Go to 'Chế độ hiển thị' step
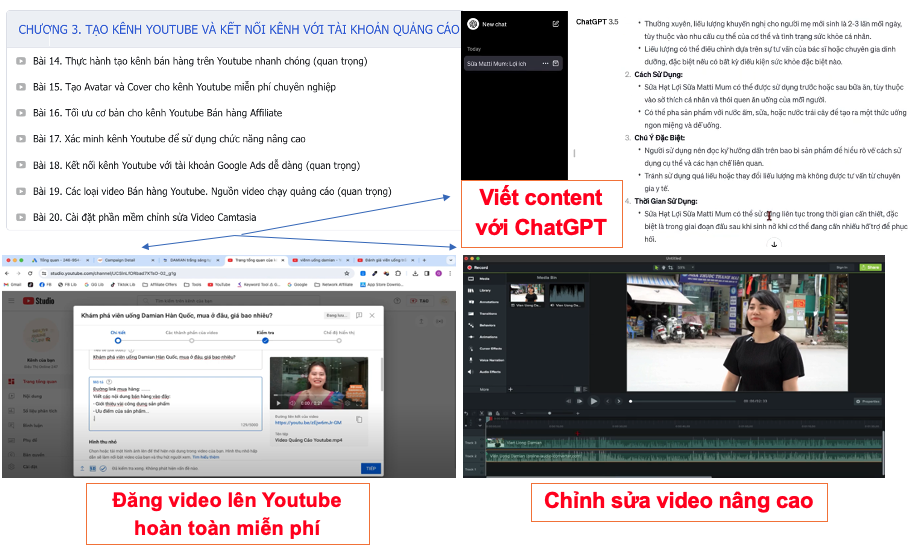The height and width of the screenshot is (553, 917). tap(339, 337)
